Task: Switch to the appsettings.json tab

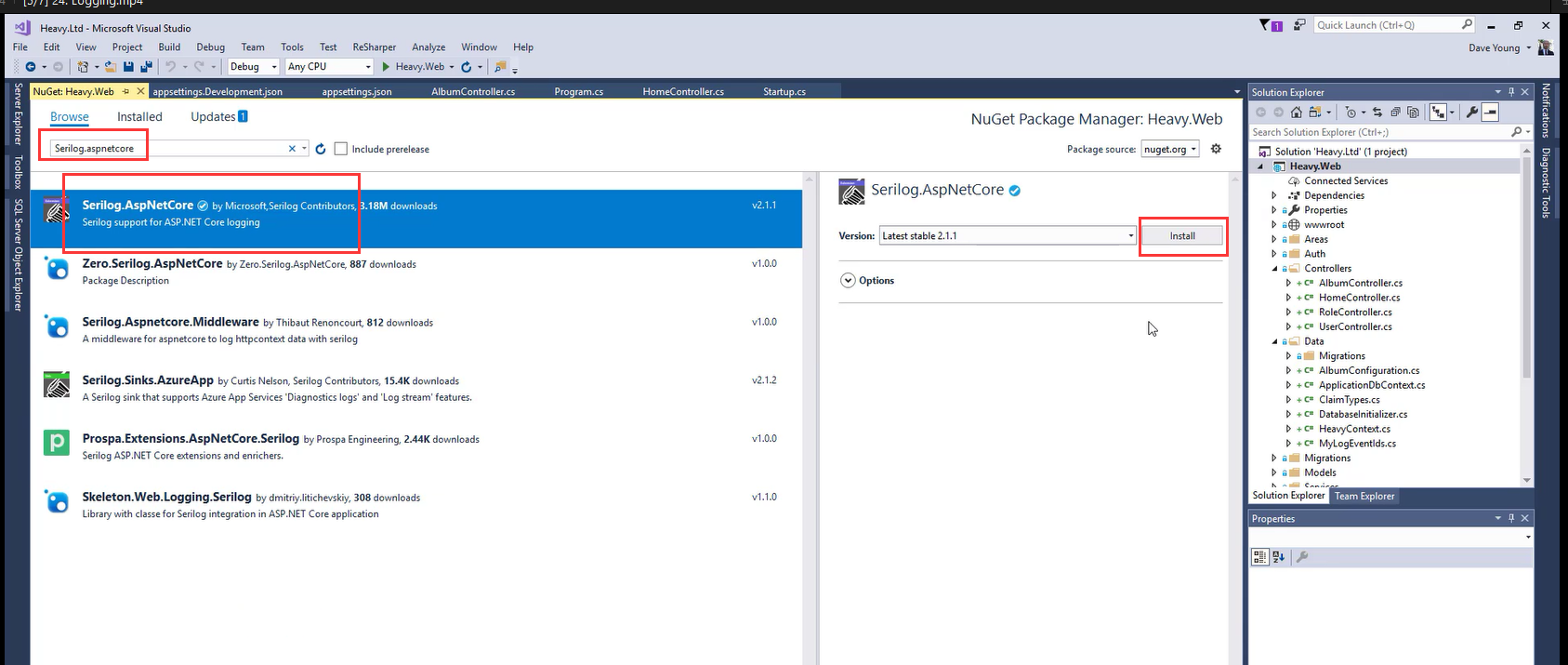Action: click(356, 91)
